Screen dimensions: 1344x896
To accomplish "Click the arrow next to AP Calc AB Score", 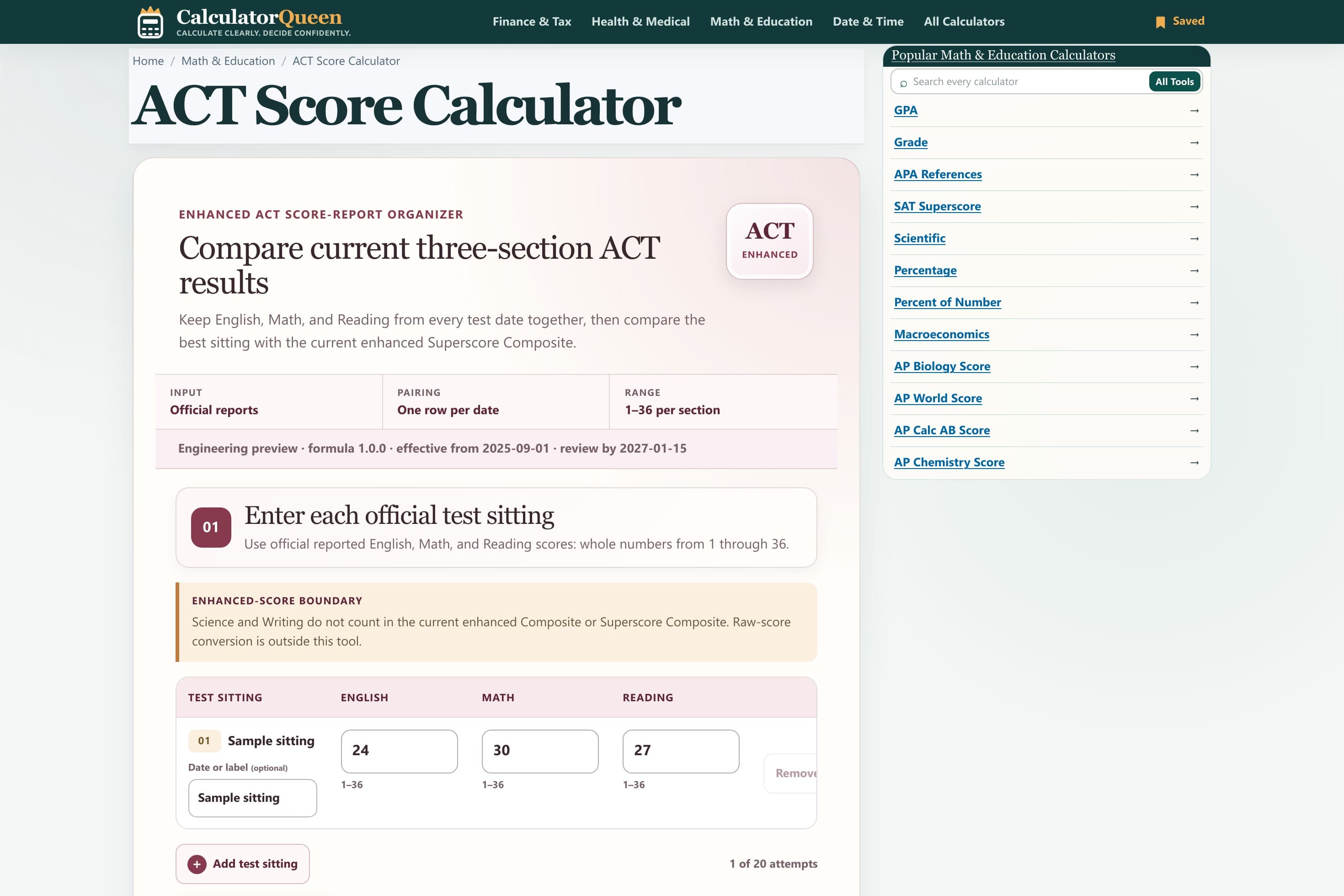I will click(1194, 431).
